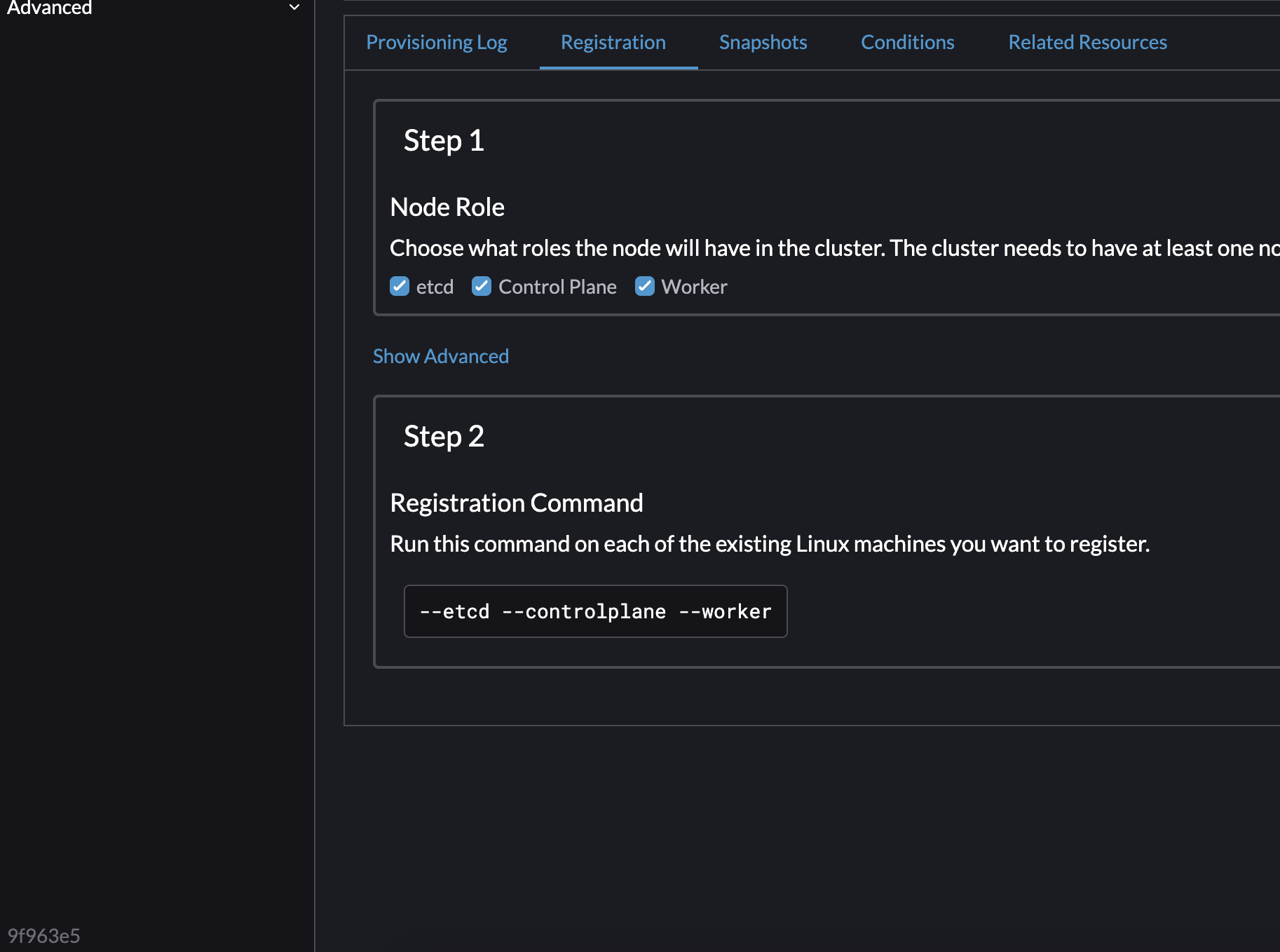1280x952 pixels.
Task: Click the Registration Command section title
Action: 517,502
